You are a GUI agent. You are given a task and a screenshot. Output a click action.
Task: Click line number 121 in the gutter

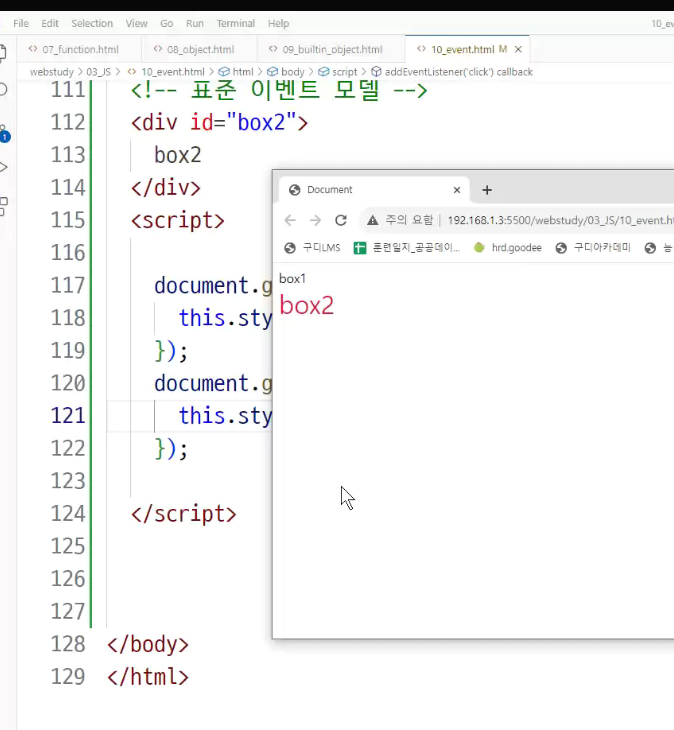point(68,416)
